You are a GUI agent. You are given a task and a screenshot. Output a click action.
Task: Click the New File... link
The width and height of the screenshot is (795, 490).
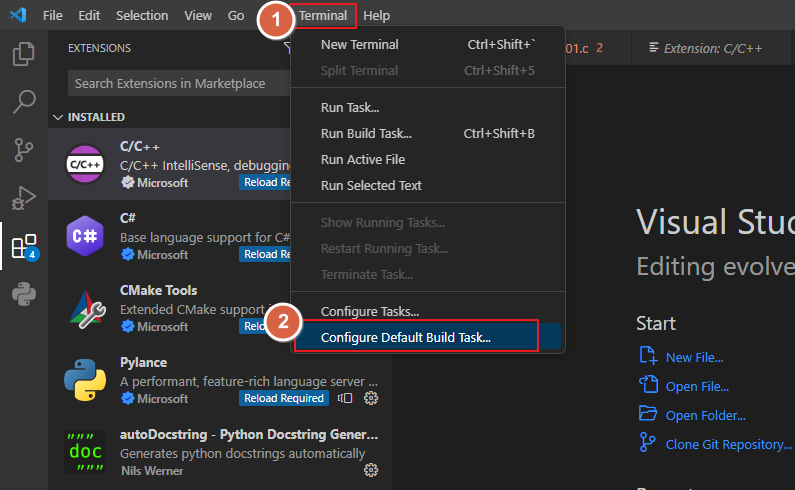(695, 358)
